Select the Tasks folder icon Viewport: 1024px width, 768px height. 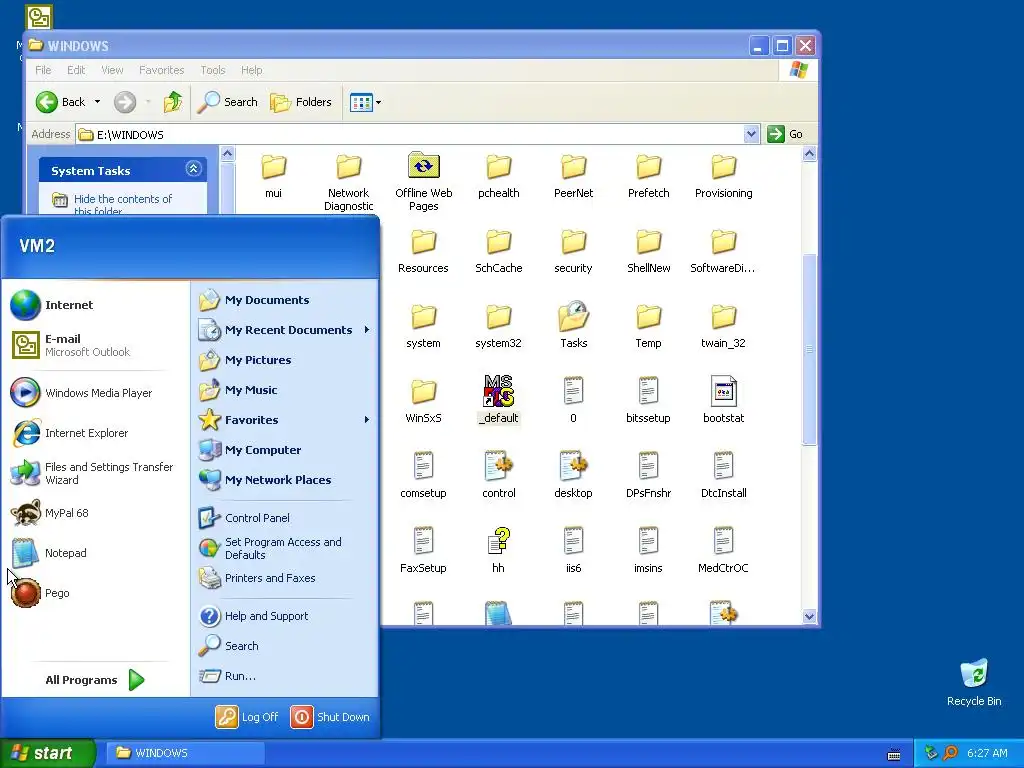573,317
